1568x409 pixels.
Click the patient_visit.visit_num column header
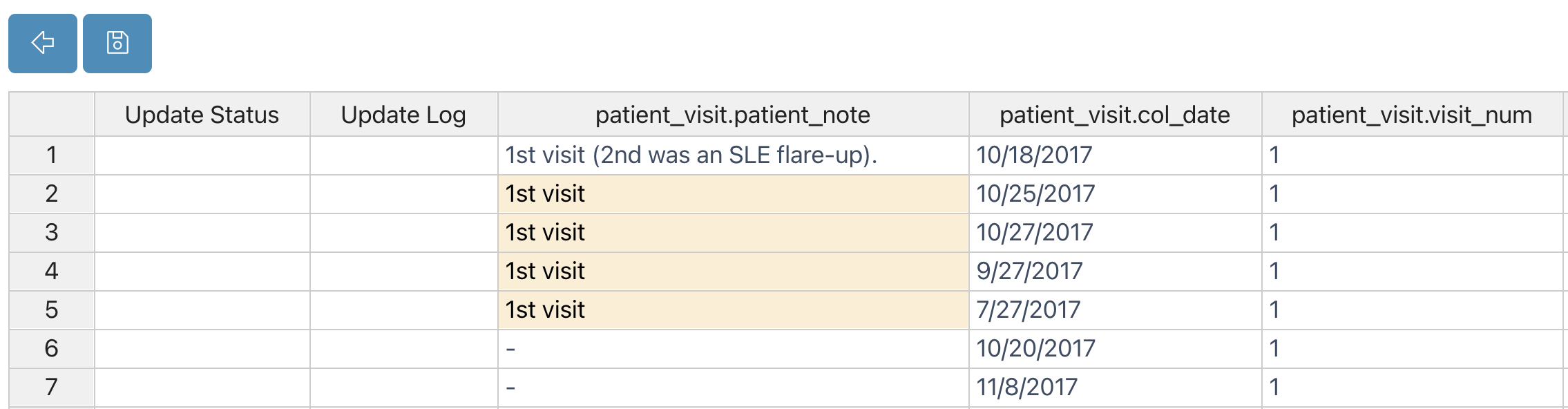tap(1412, 115)
